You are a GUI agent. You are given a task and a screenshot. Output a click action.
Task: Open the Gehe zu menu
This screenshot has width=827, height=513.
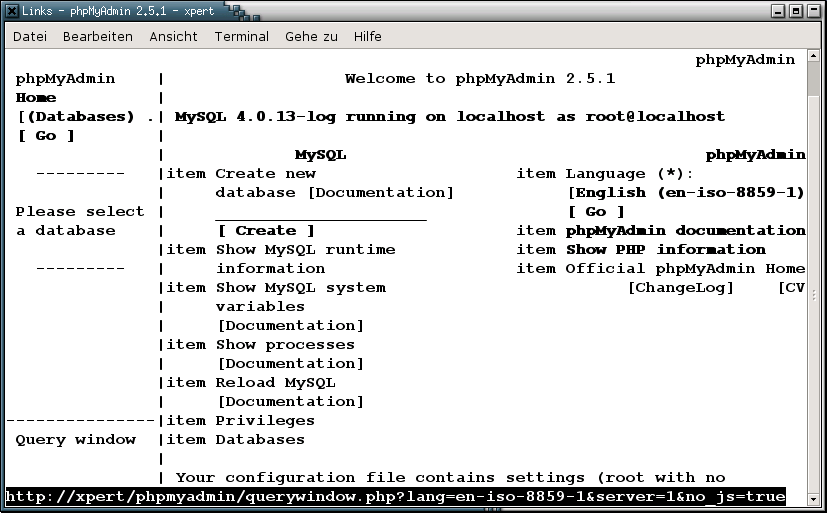click(311, 37)
